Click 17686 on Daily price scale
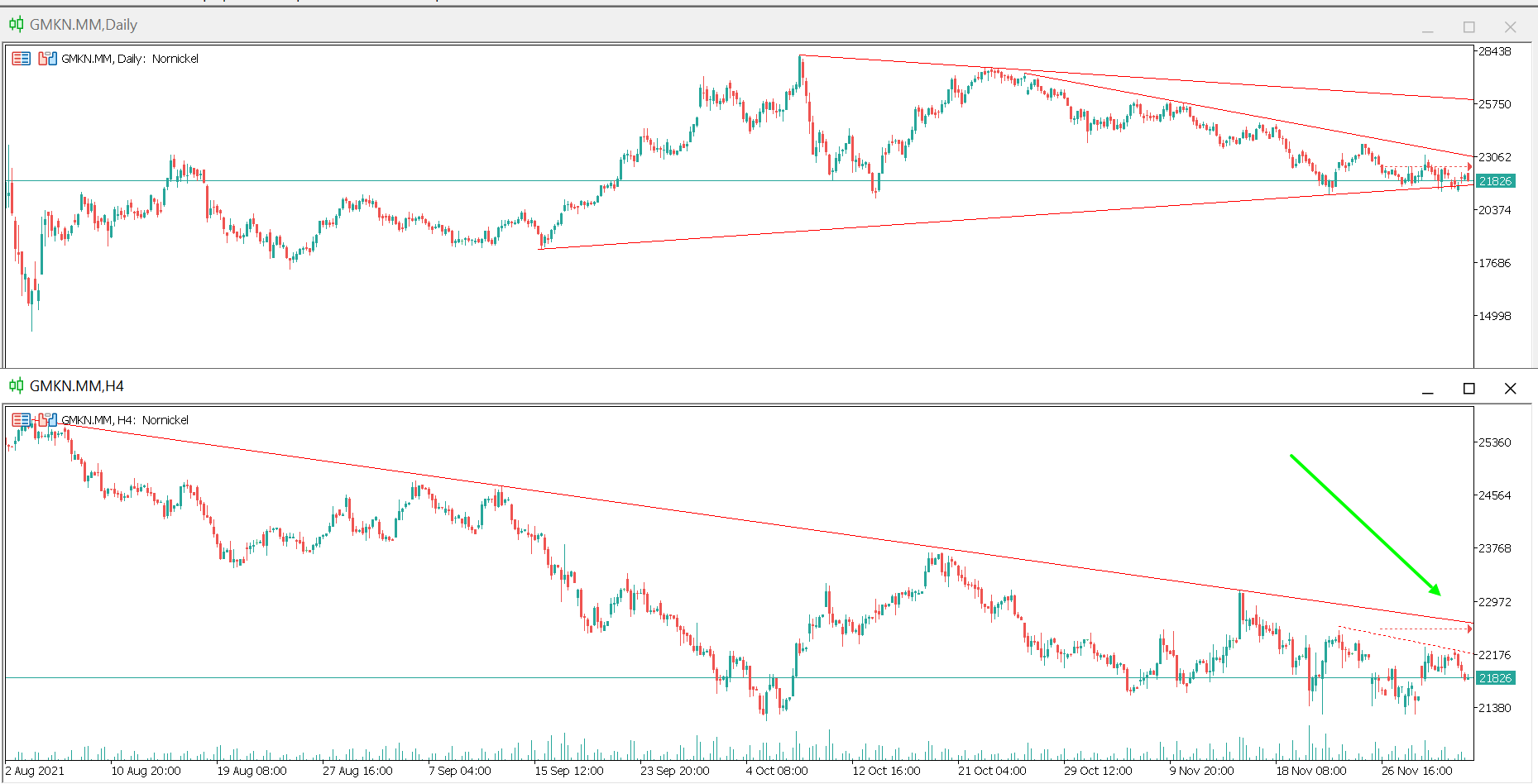1538x784 pixels. [1495, 263]
